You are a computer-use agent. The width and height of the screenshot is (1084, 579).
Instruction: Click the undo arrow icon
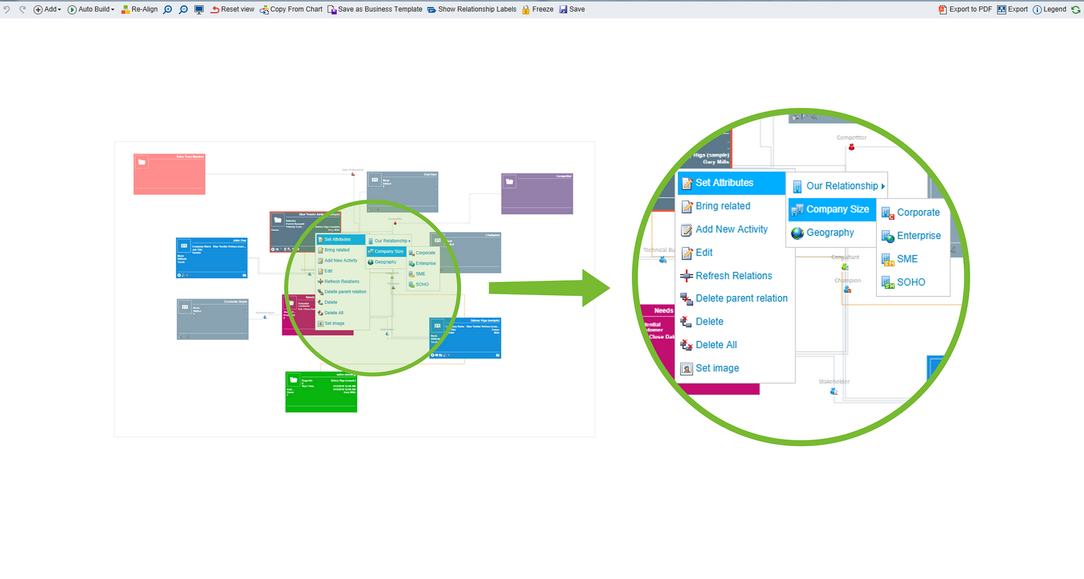(x=7, y=9)
